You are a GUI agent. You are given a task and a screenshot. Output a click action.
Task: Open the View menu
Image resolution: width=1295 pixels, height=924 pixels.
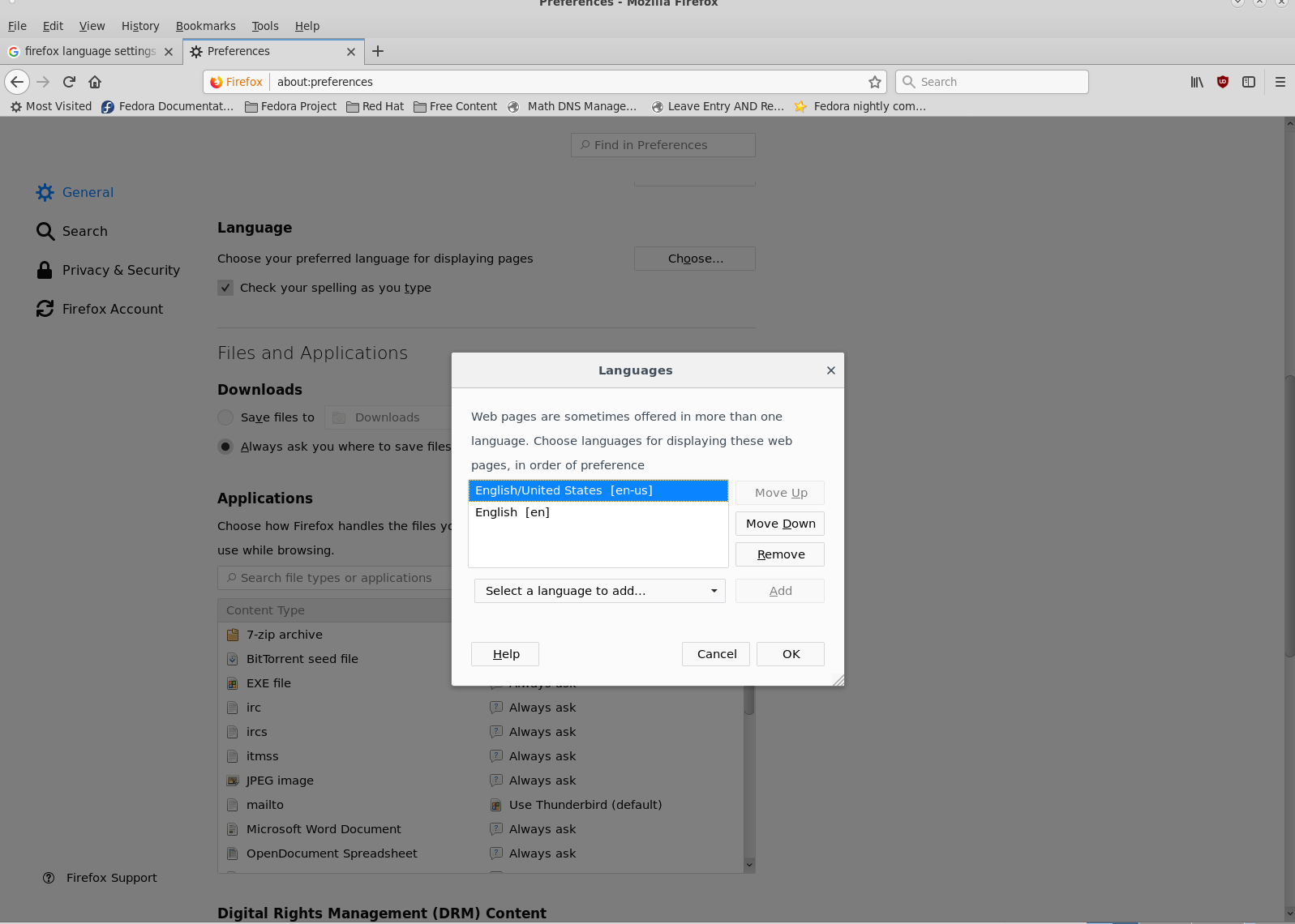tap(92, 26)
